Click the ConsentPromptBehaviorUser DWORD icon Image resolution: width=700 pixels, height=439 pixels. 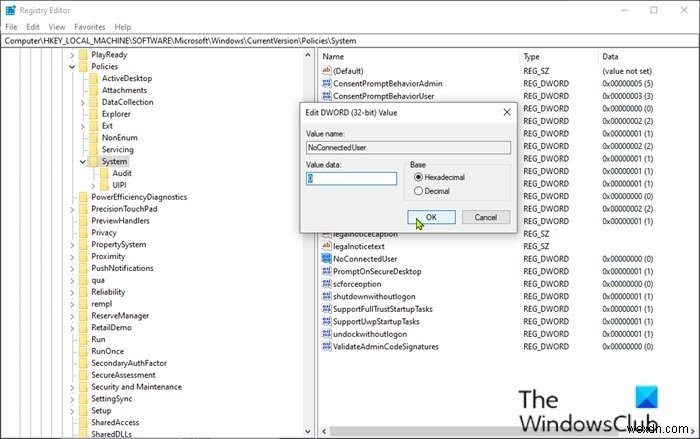[x=326, y=96]
